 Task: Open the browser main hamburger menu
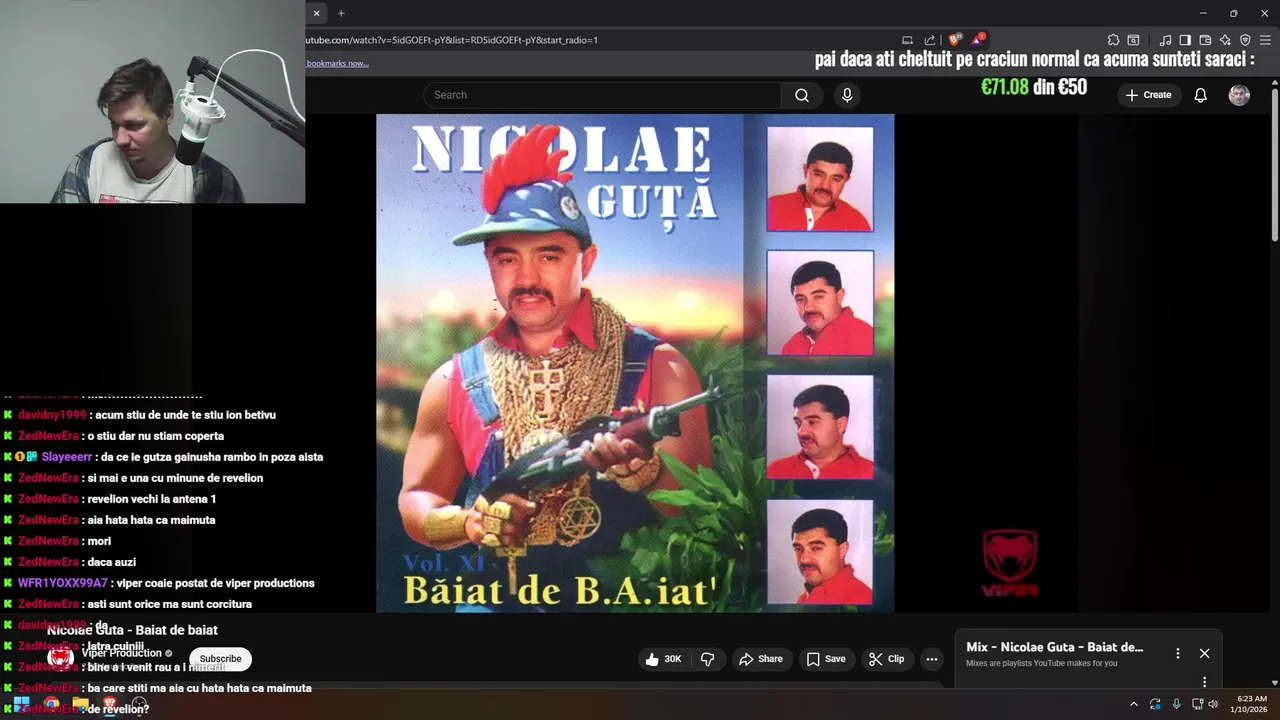click(x=1265, y=40)
